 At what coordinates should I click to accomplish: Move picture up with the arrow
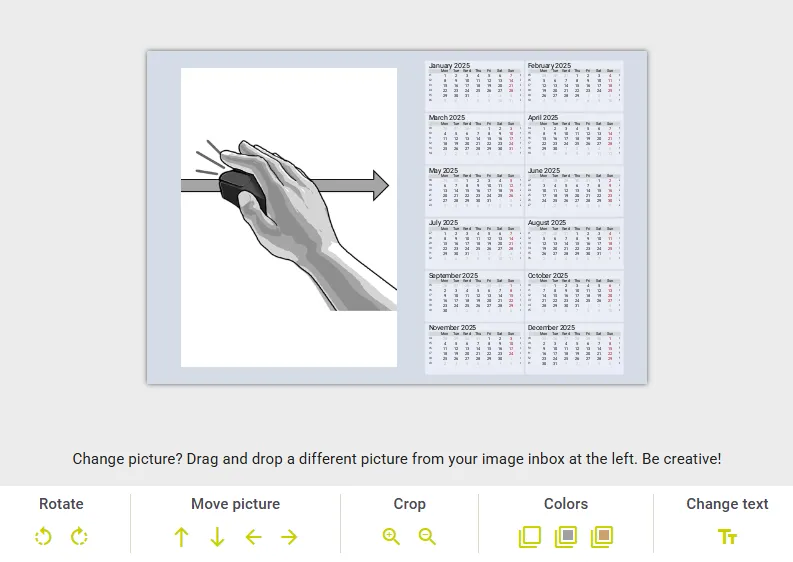point(181,537)
